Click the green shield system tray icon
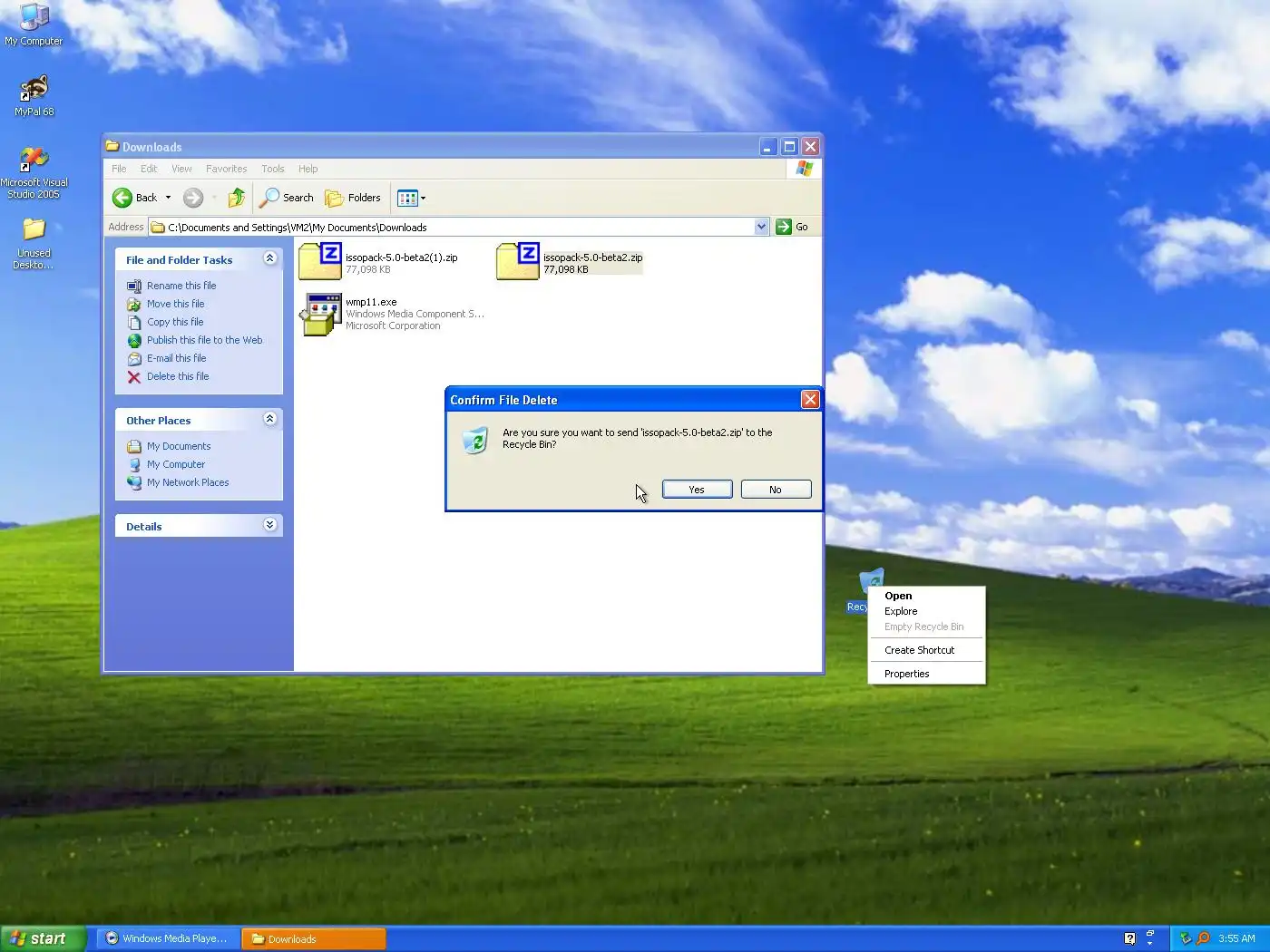Screen dimensions: 1270x952 [x=1186, y=938]
